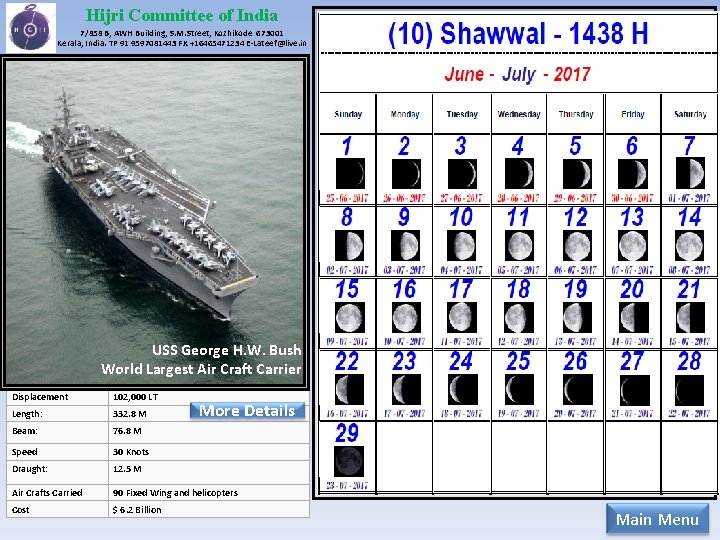Click the Saturday column header

tap(690, 114)
